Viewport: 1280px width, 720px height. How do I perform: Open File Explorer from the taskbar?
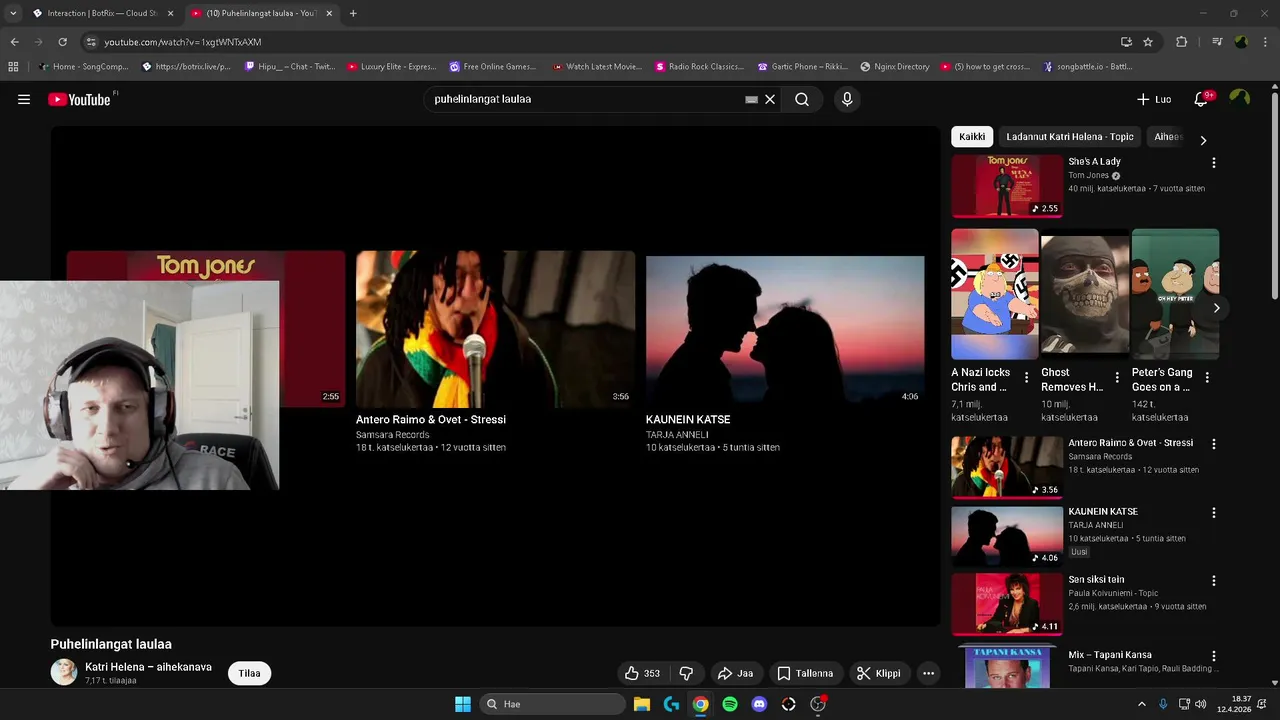click(642, 704)
